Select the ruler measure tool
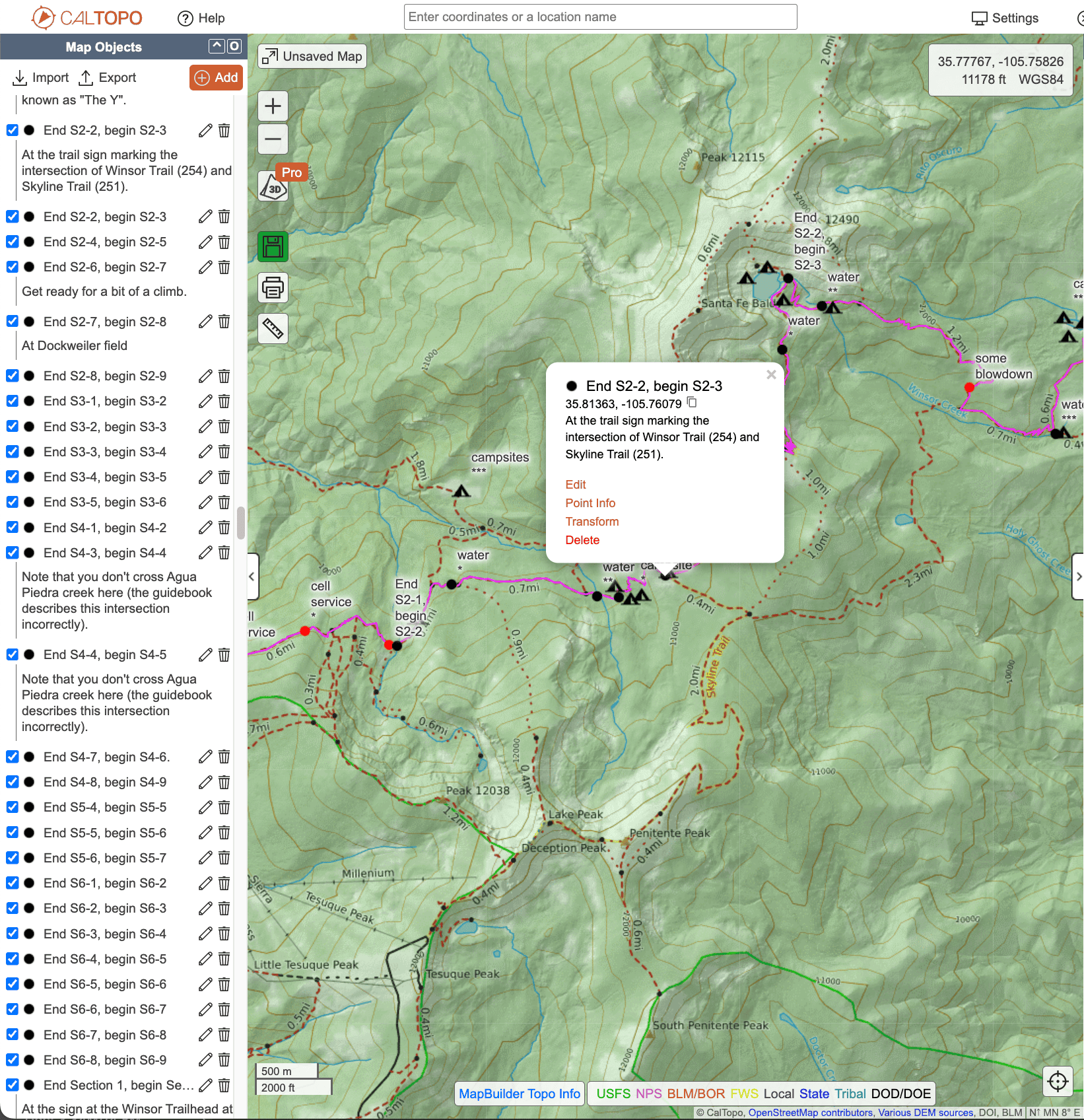The width and height of the screenshot is (1084, 1120). pyautogui.click(x=273, y=328)
